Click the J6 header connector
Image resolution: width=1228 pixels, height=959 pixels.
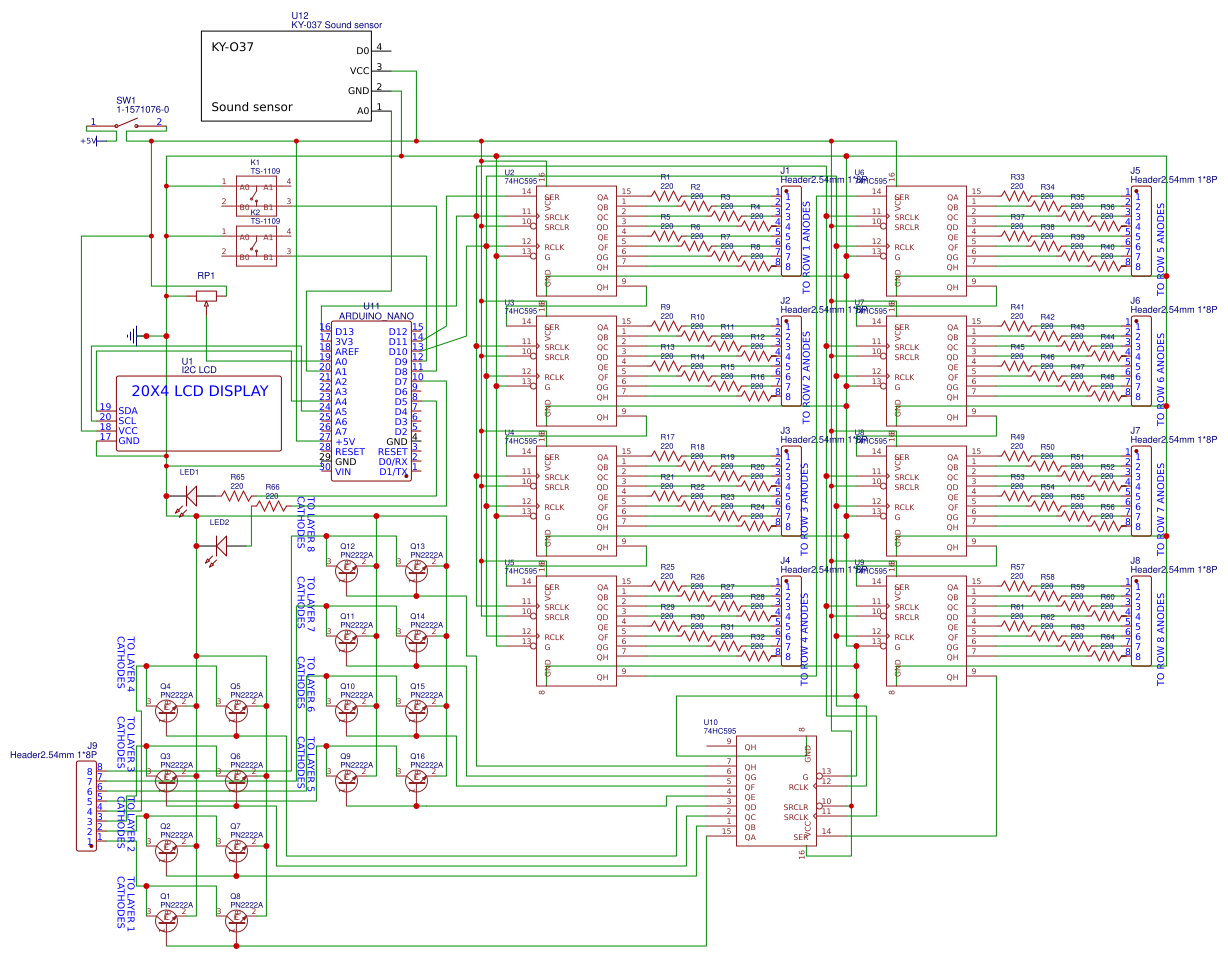(1141, 361)
